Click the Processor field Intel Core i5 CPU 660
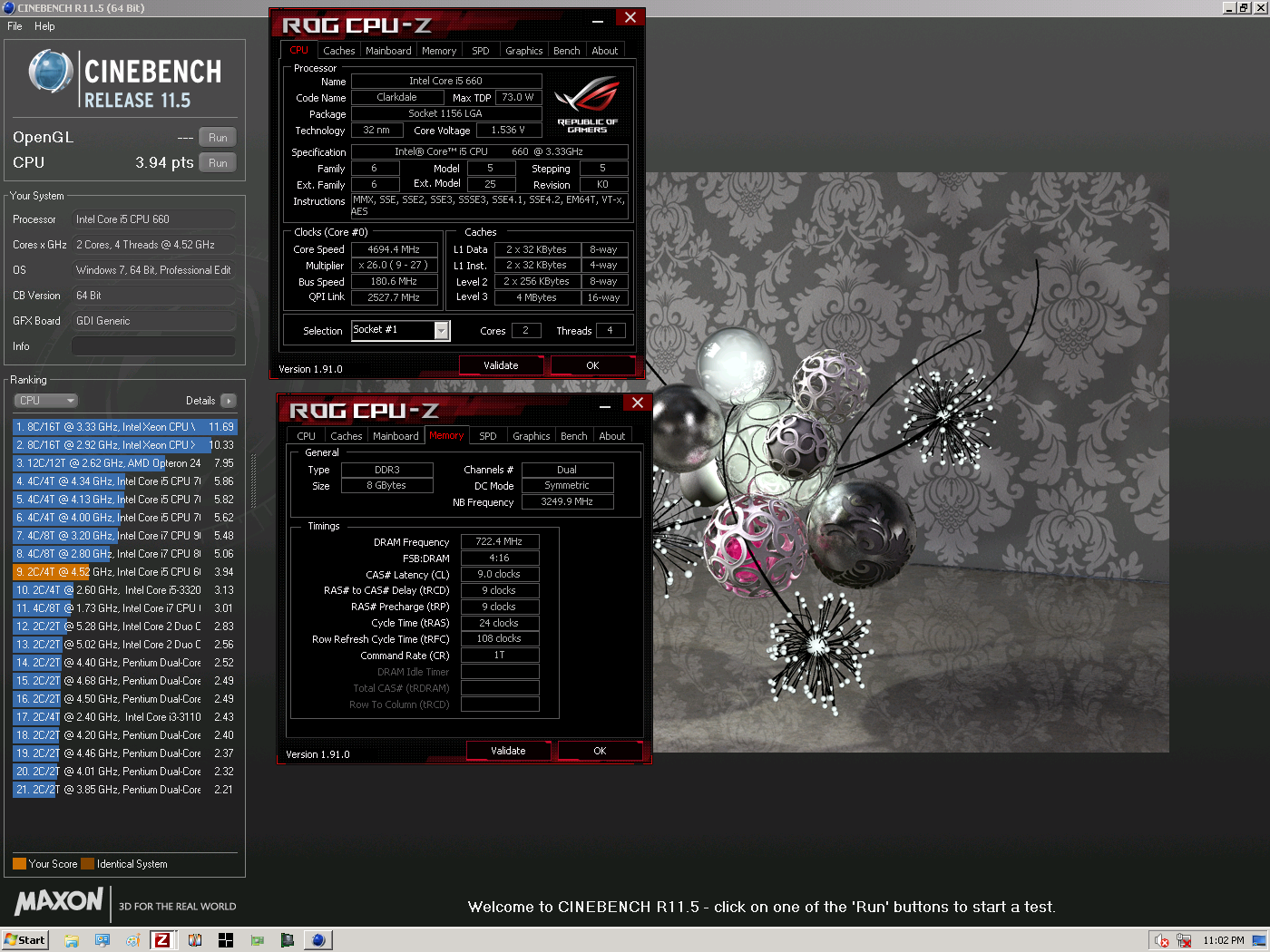Screen dimensions: 1270x952 [x=153, y=219]
